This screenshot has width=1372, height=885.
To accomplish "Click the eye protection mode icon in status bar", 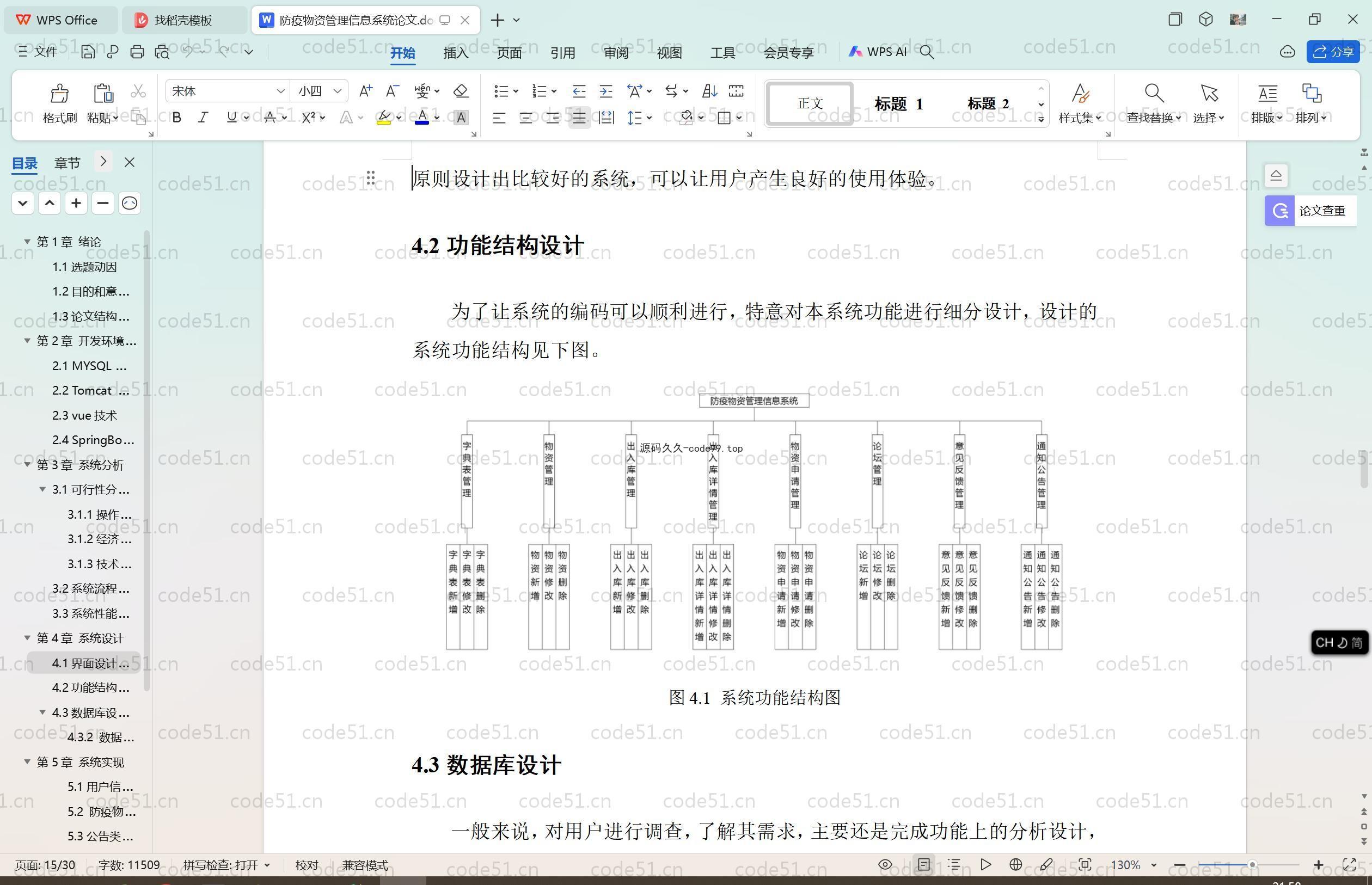I will pyautogui.click(x=885, y=864).
